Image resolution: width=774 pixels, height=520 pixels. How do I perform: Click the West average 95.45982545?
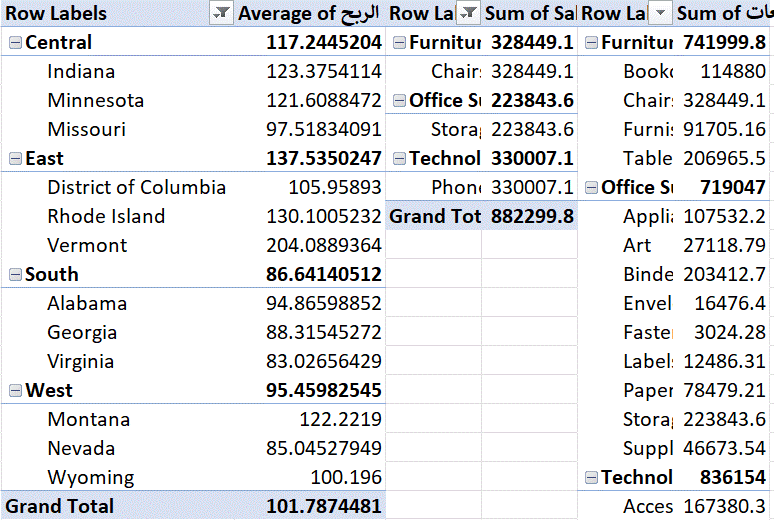click(324, 391)
